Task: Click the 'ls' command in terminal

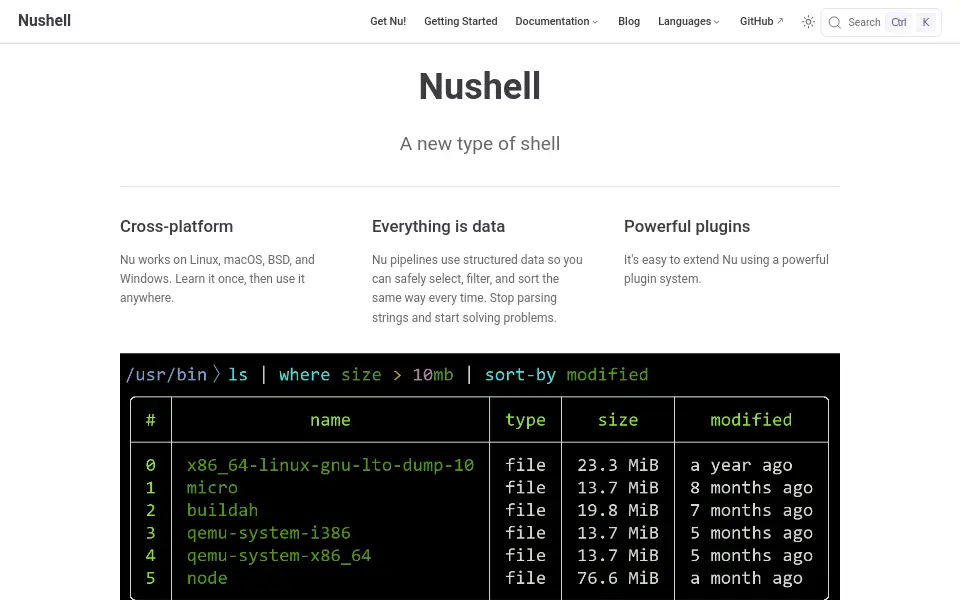Action: click(x=238, y=375)
